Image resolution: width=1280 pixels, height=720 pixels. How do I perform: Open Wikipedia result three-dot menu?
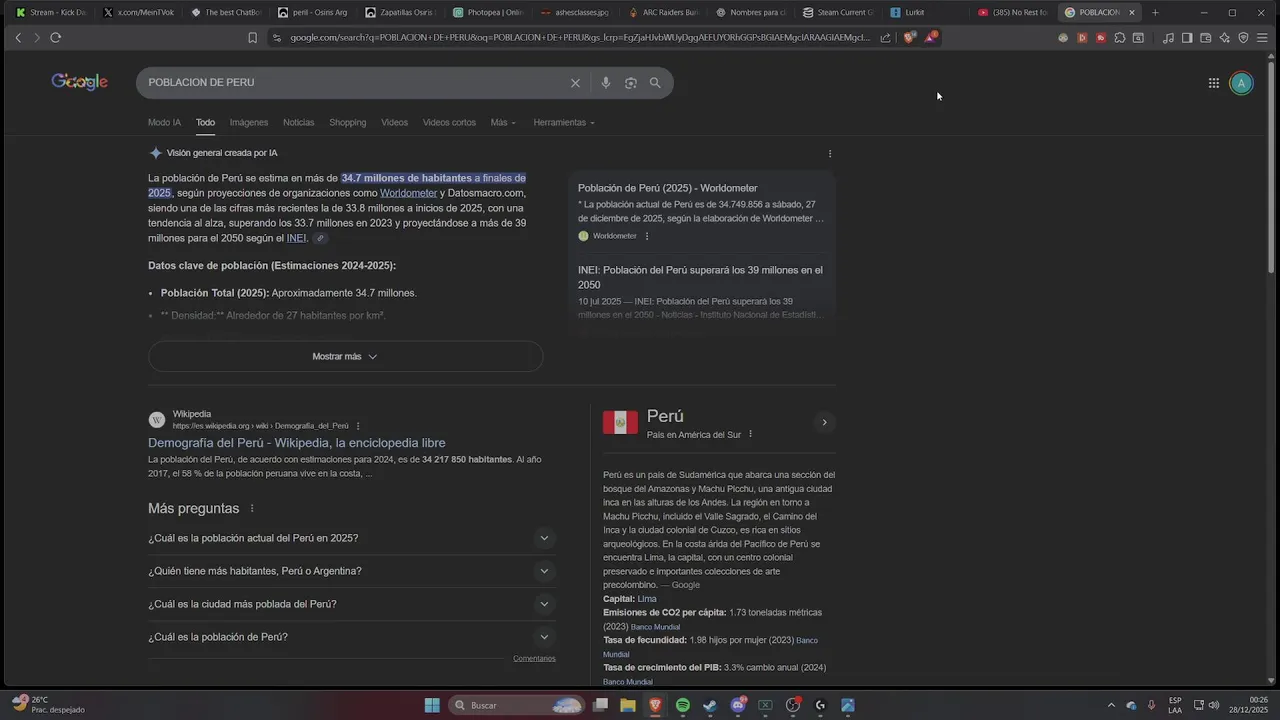coord(358,426)
